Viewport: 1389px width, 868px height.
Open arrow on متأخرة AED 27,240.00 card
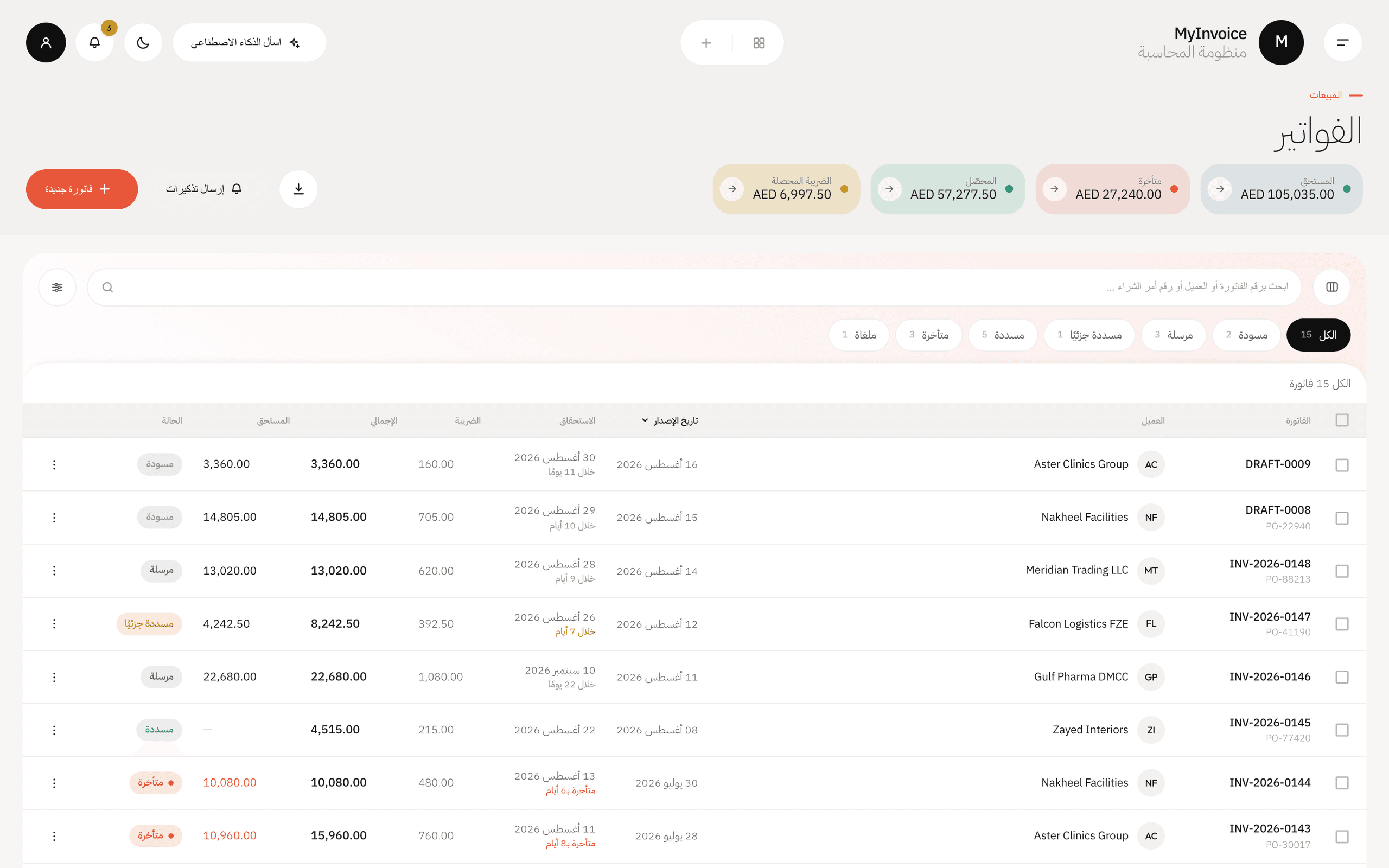(1054, 189)
